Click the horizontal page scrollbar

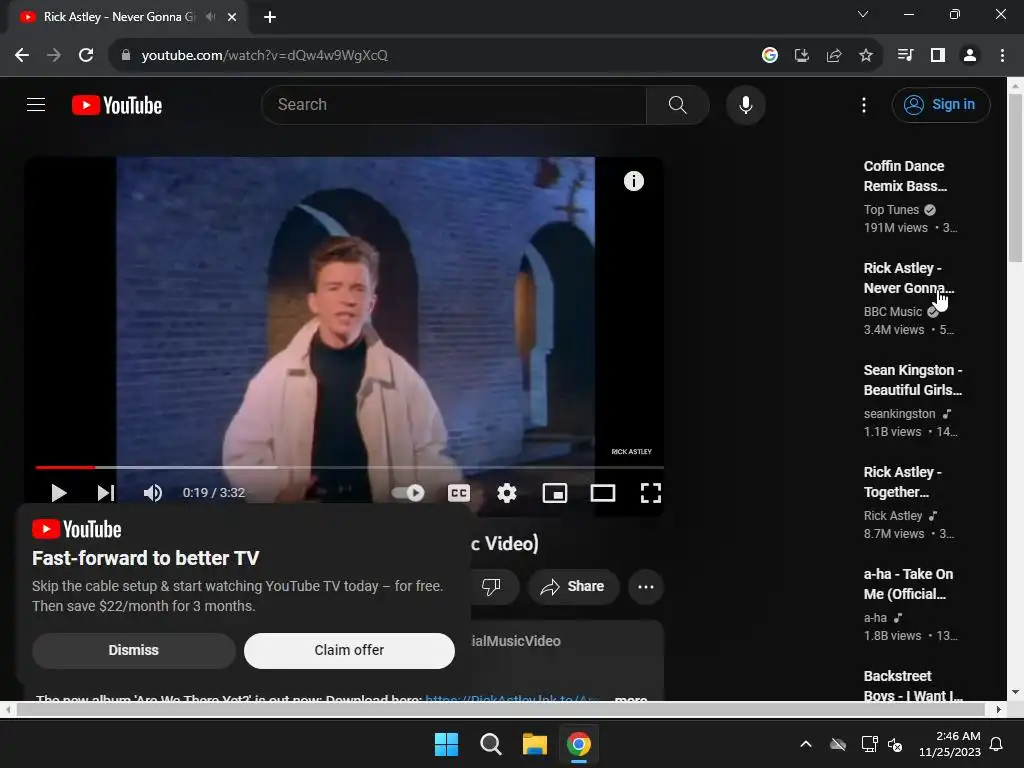[x=500, y=709]
